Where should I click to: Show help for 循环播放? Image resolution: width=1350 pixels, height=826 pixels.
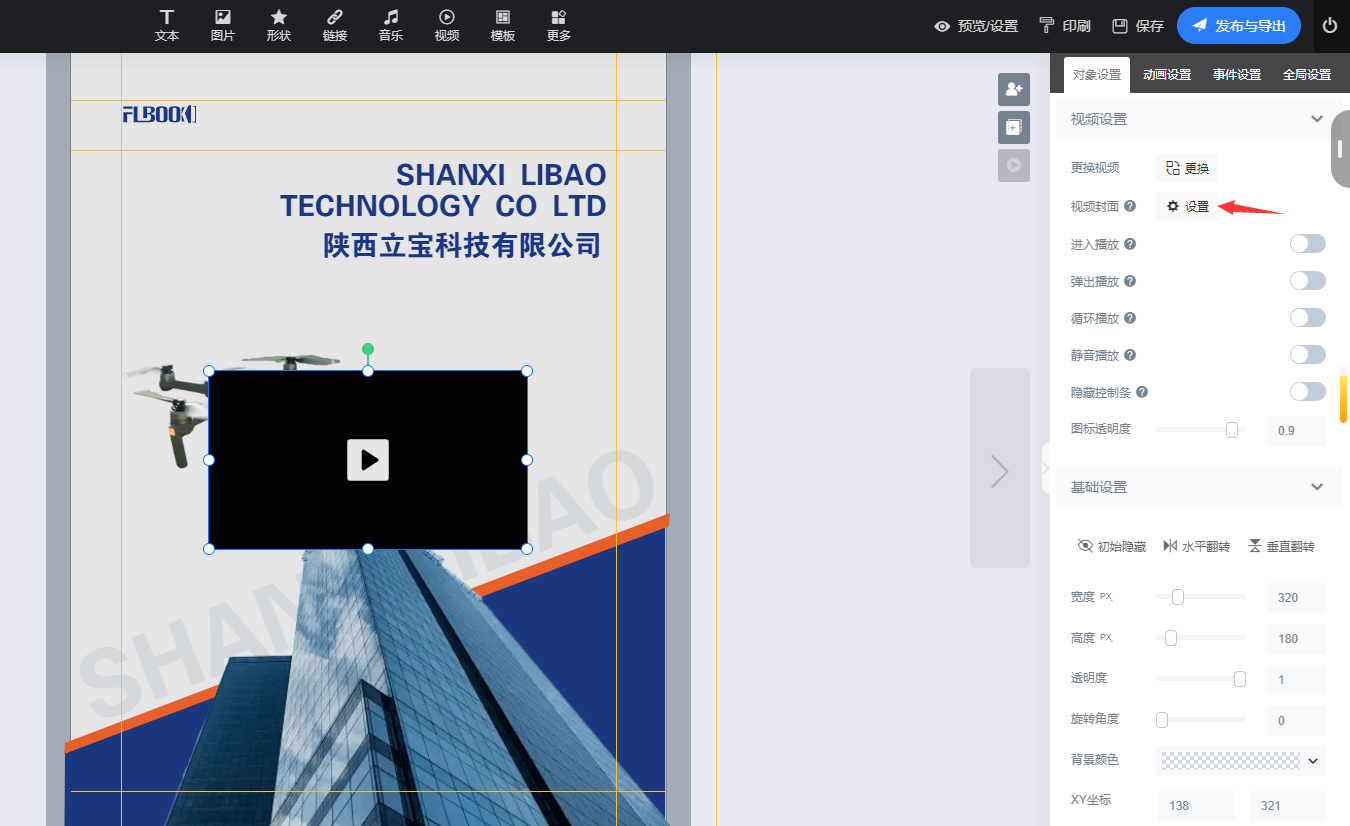1130,318
